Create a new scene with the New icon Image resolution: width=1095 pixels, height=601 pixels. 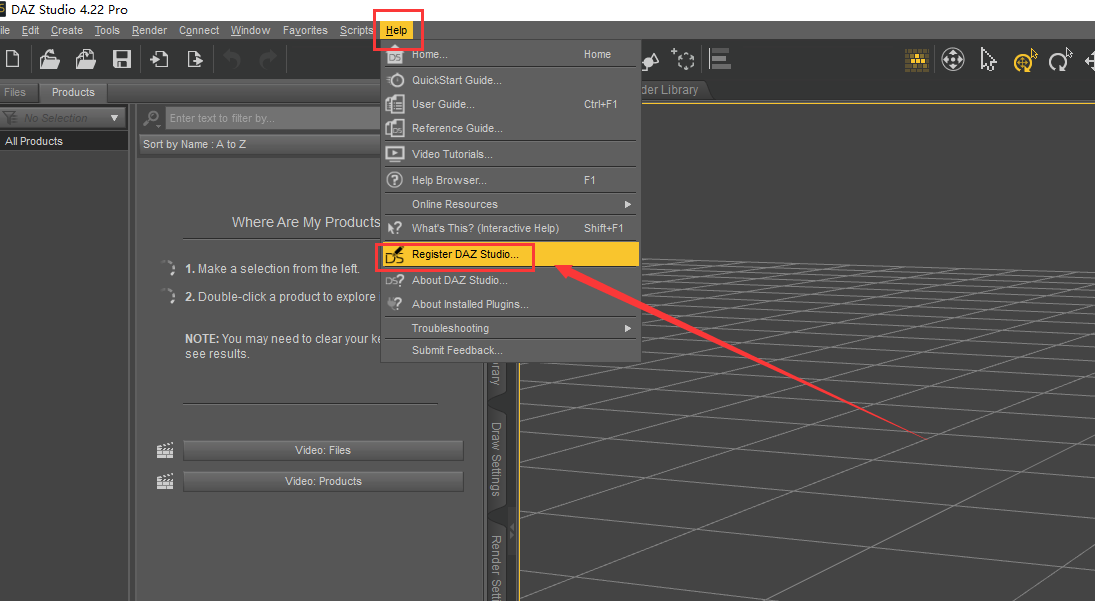pyautogui.click(x=13, y=58)
